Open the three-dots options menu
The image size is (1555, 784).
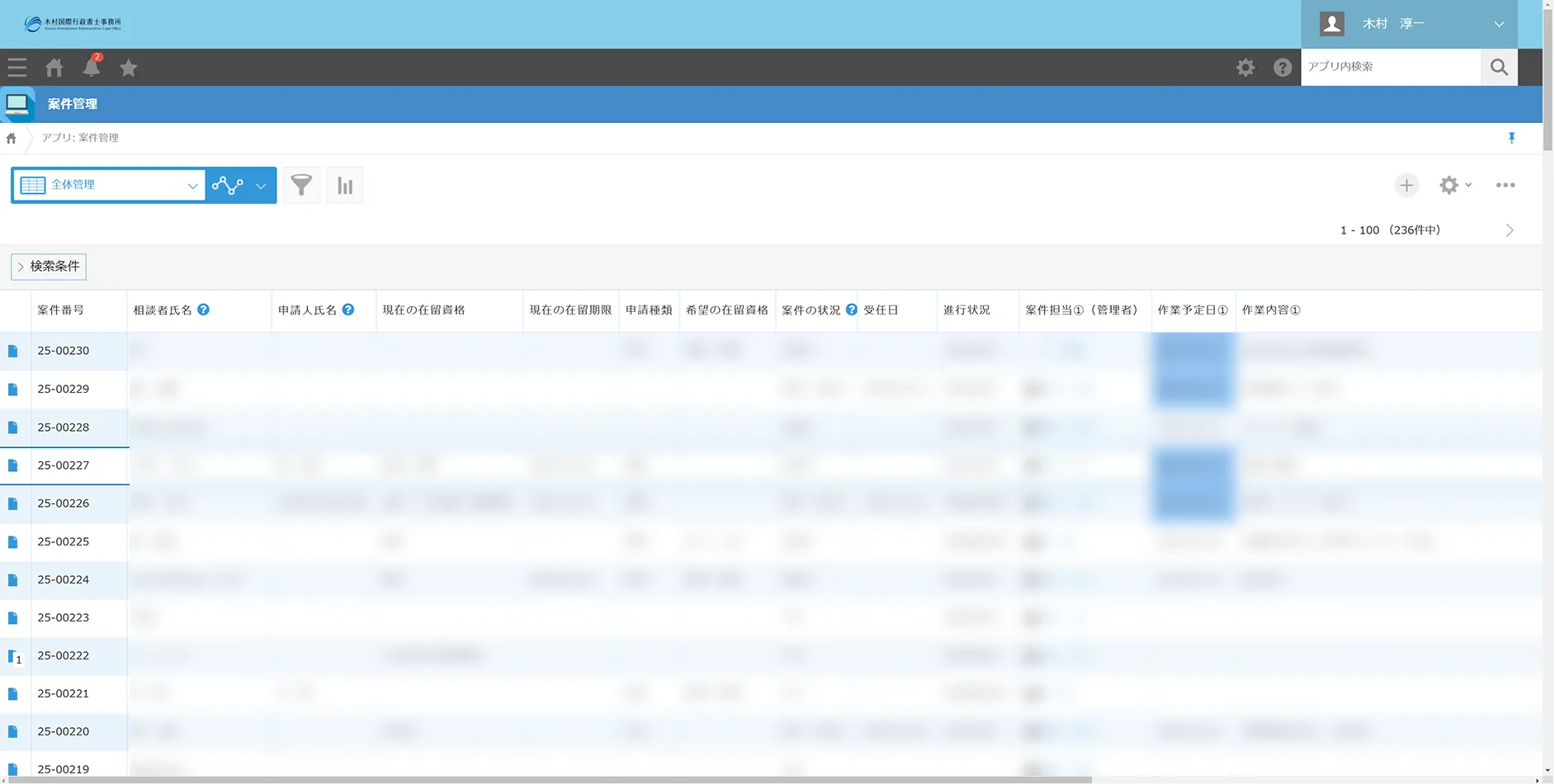tap(1505, 186)
